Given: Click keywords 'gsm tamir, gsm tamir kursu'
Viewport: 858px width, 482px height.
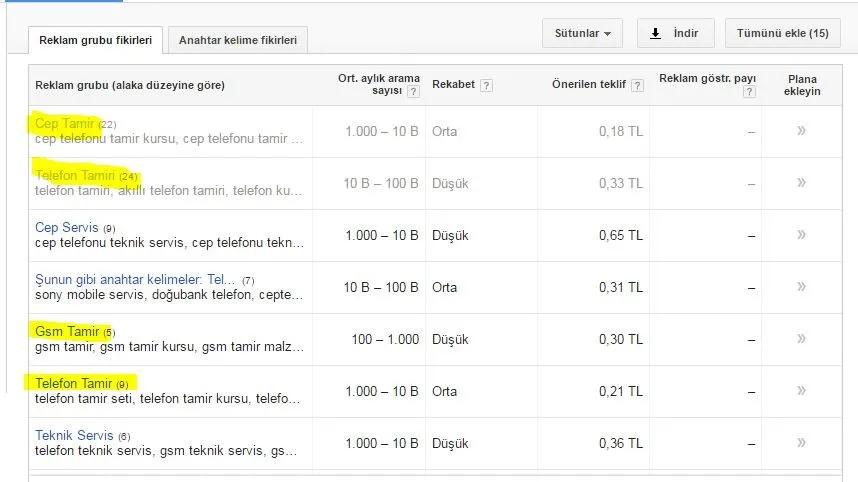Looking at the screenshot, I should (169, 347).
